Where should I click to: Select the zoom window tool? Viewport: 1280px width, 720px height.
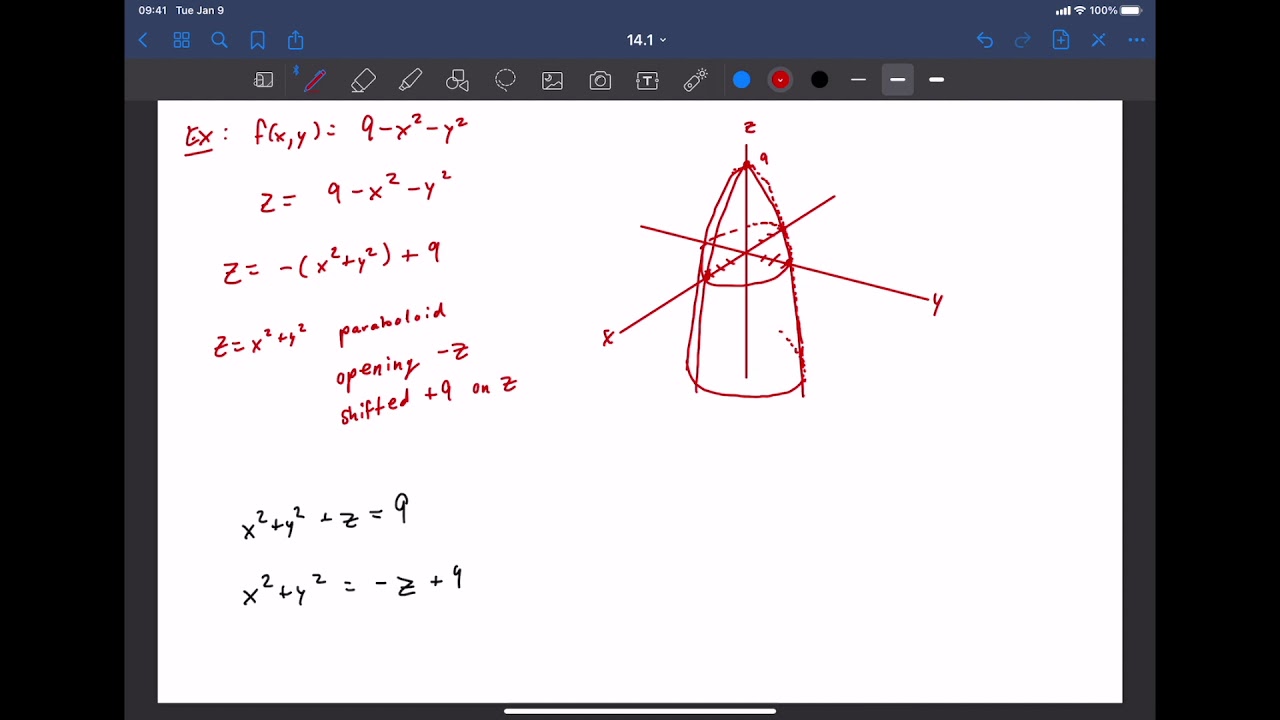(x=264, y=80)
